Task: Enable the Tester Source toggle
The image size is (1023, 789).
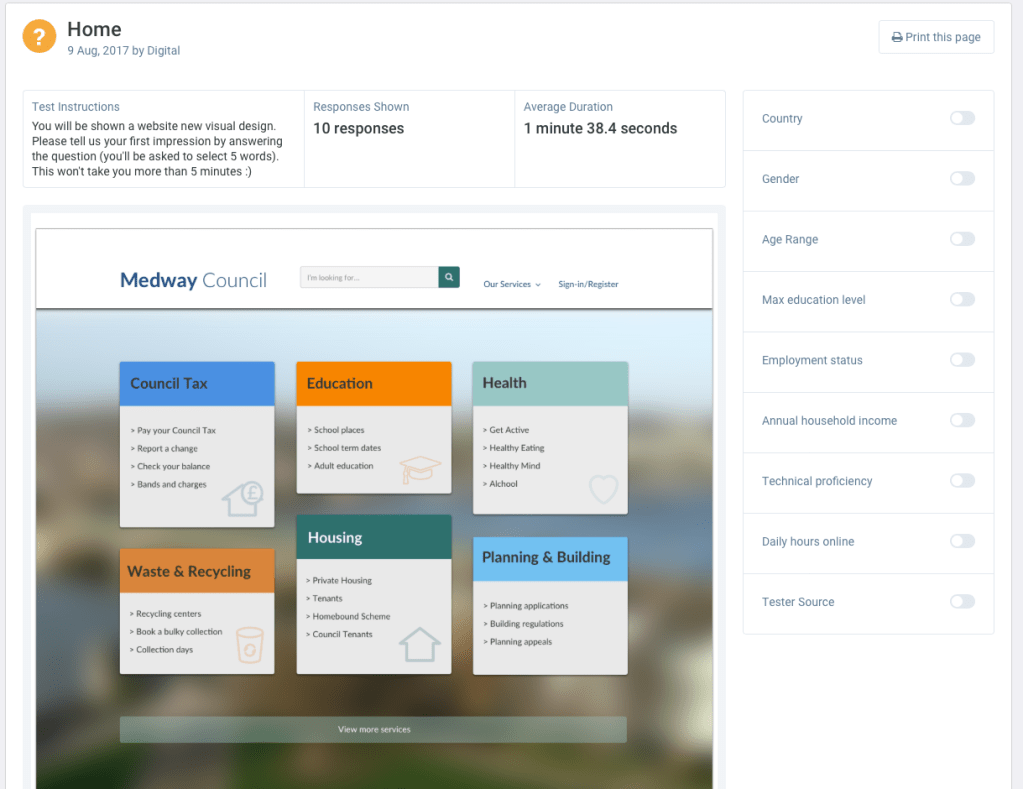Action: point(961,601)
